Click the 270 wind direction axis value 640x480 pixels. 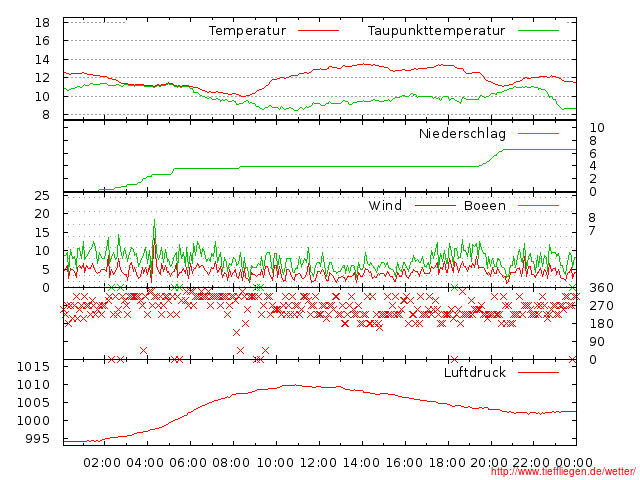point(601,306)
